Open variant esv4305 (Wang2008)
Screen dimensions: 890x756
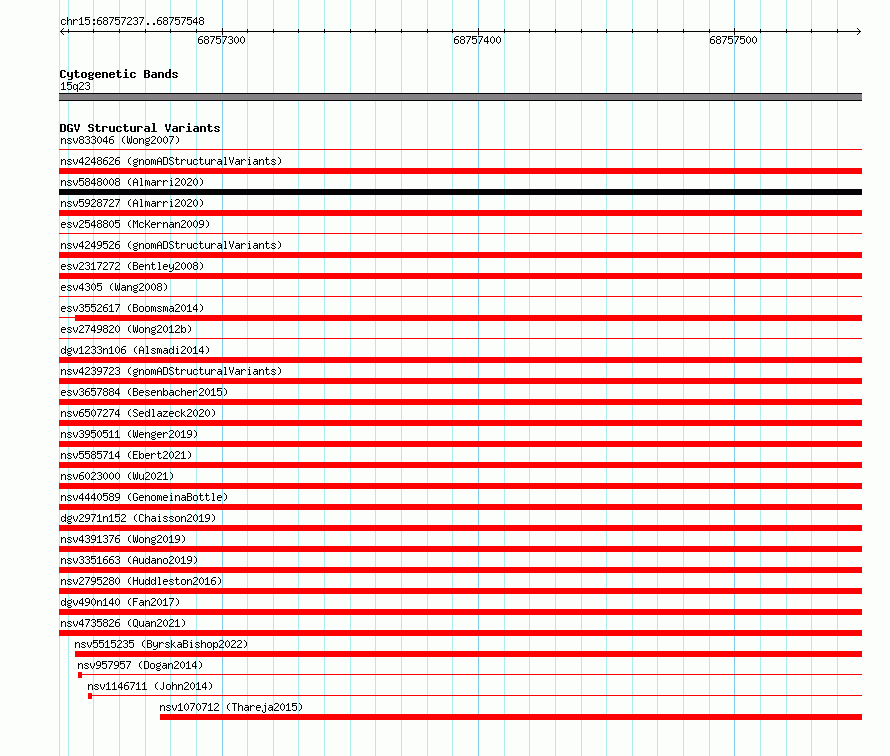[114, 287]
